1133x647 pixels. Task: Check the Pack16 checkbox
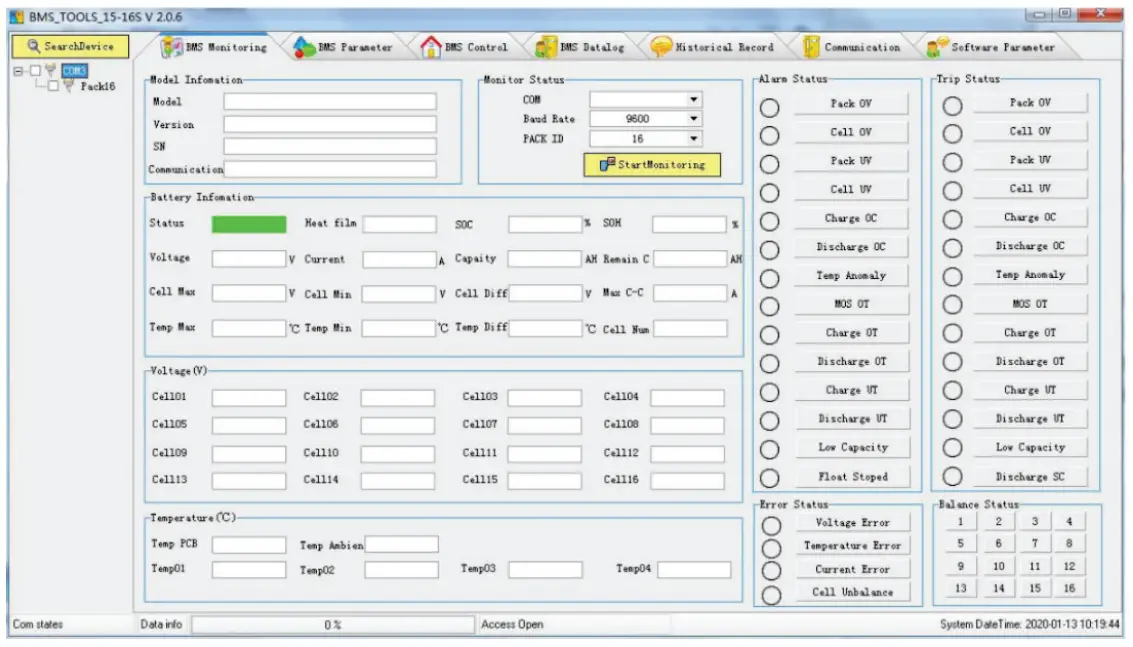(x=54, y=85)
